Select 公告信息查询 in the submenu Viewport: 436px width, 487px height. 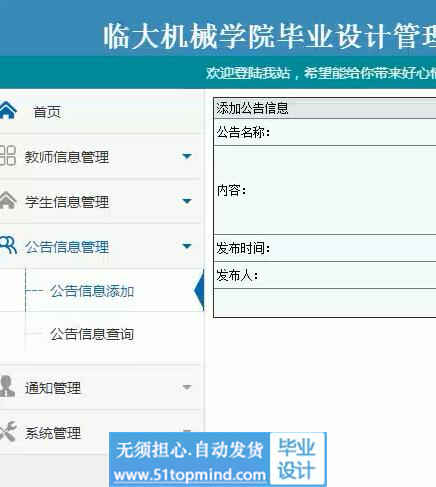92,334
